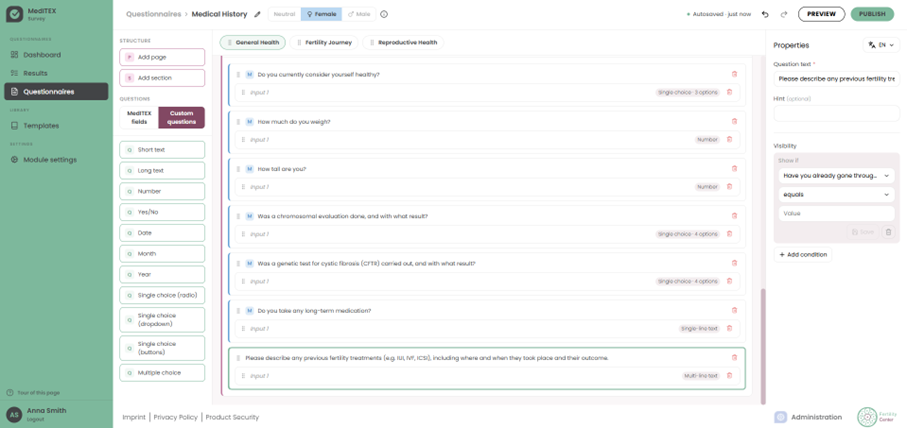Add a Number question
The width and height of the screenshot is (907, 428).
pos(162,191)
